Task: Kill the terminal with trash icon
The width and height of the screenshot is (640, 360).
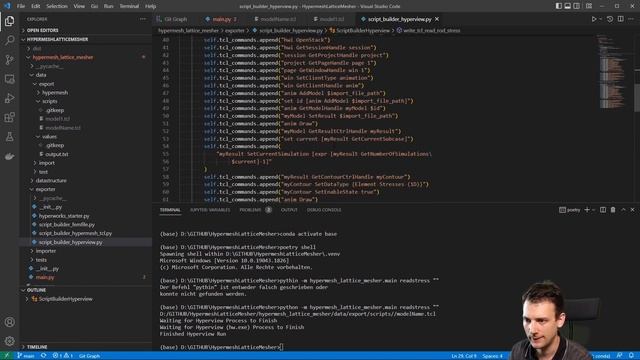Action: click(613, 210)
